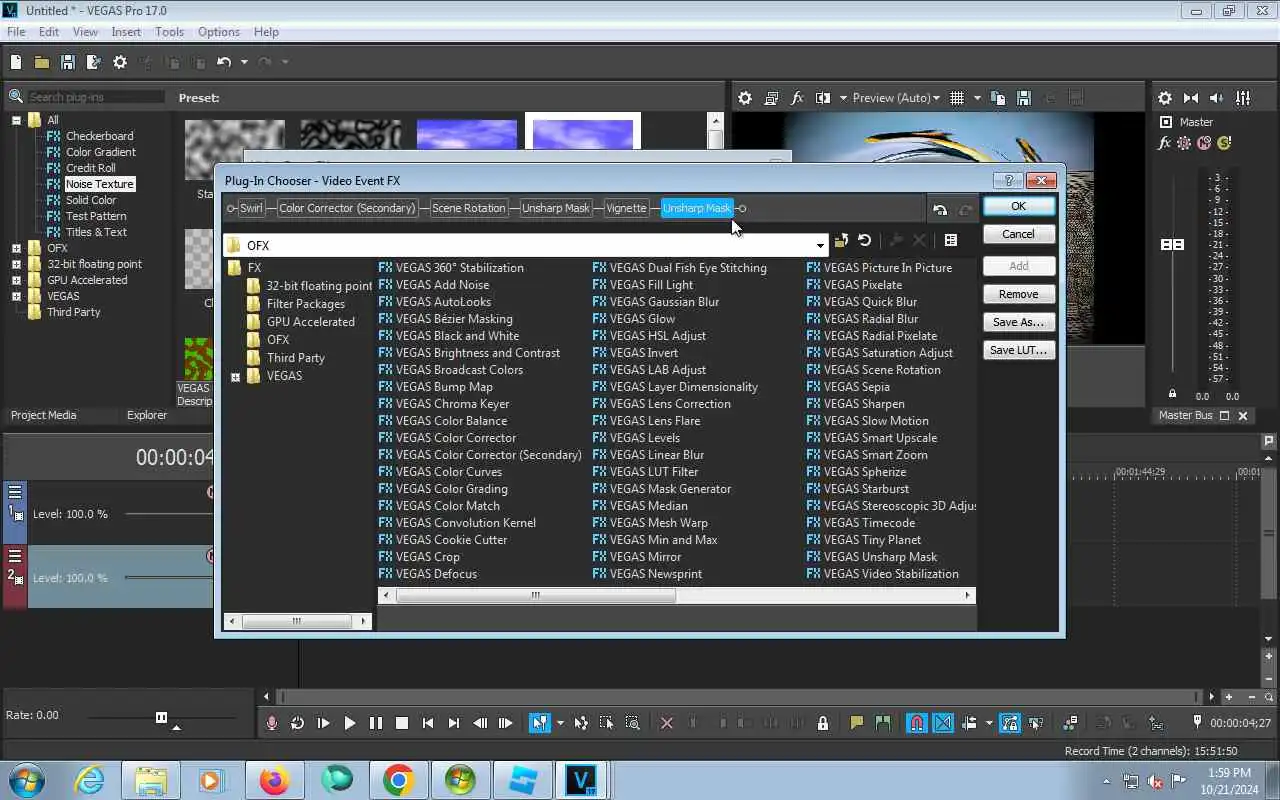Expand the 32-bit floating point tree node
Viewport: 1280px width, 800px height.
point(16,264)
